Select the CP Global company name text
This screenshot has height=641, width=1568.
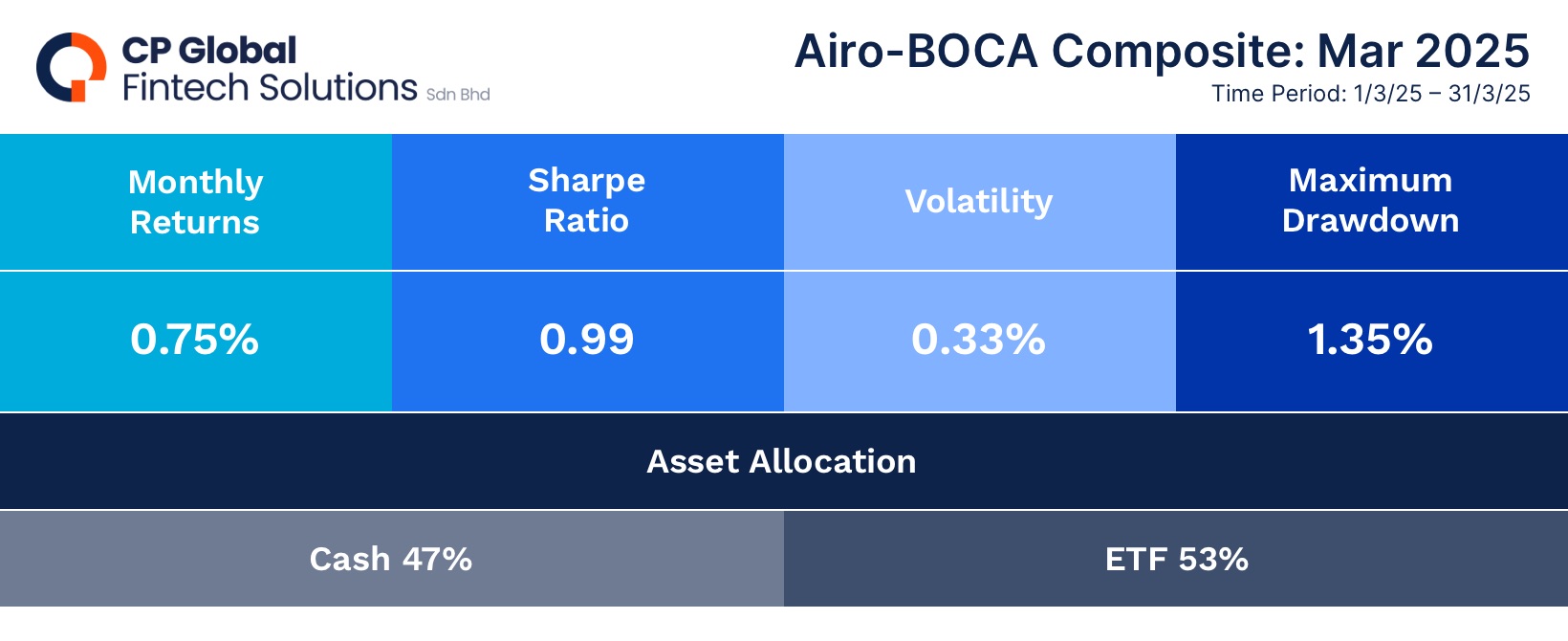209,50
